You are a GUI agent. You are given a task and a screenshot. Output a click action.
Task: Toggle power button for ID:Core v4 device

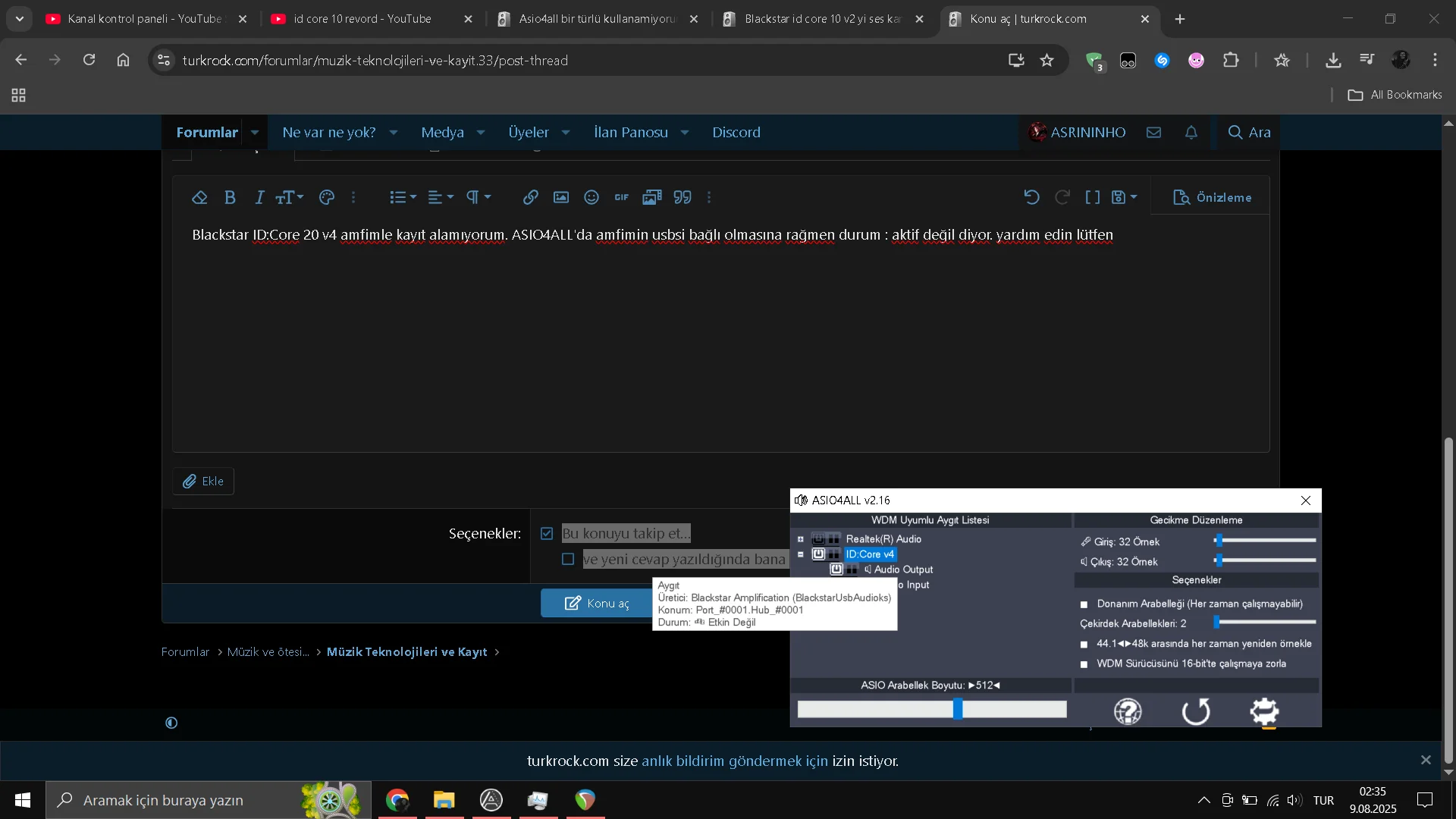pyautogui.click(x=818, y=554)
